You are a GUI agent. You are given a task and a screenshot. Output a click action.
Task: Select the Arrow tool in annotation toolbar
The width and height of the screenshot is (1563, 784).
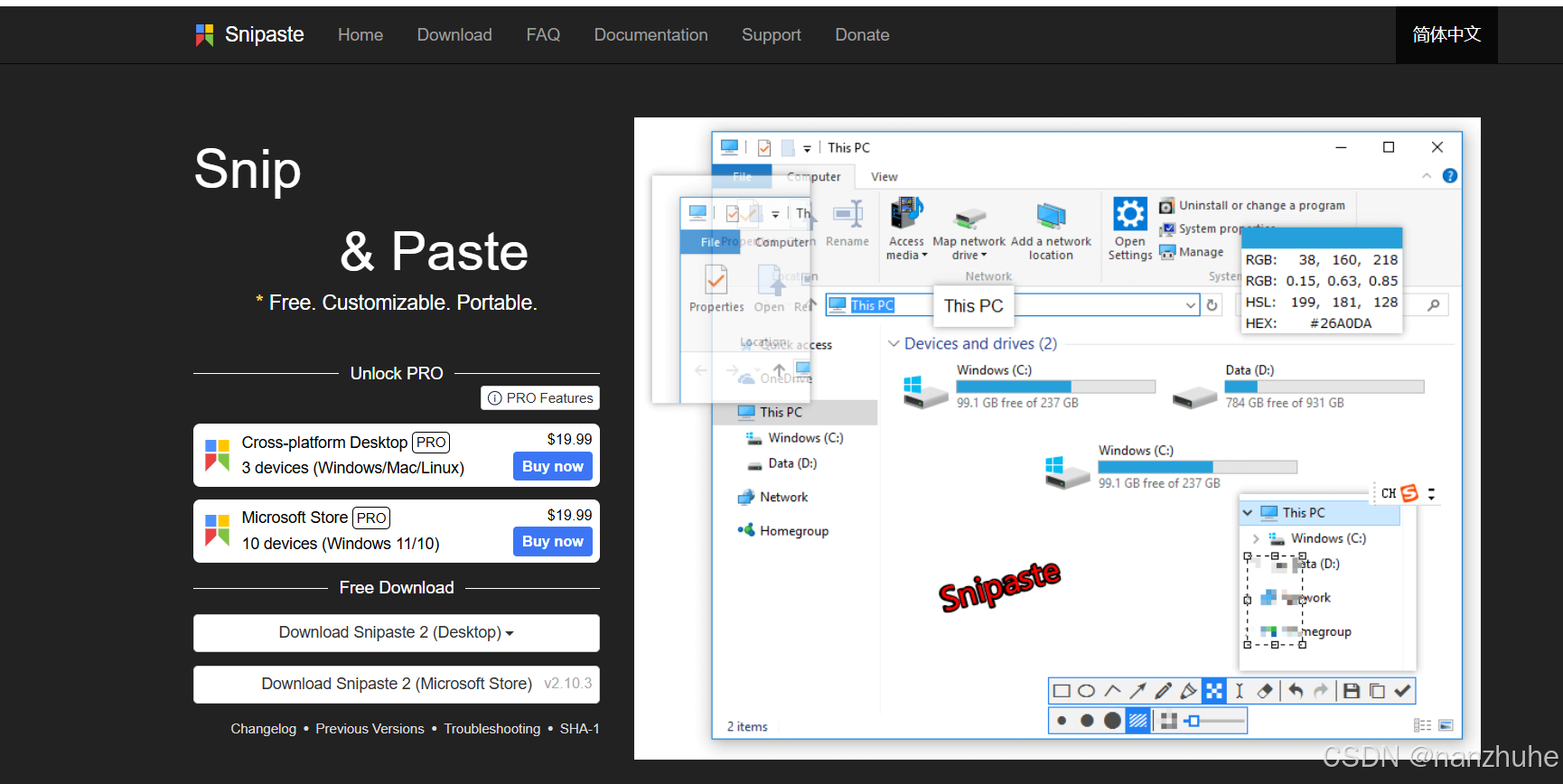point(1137,691)
